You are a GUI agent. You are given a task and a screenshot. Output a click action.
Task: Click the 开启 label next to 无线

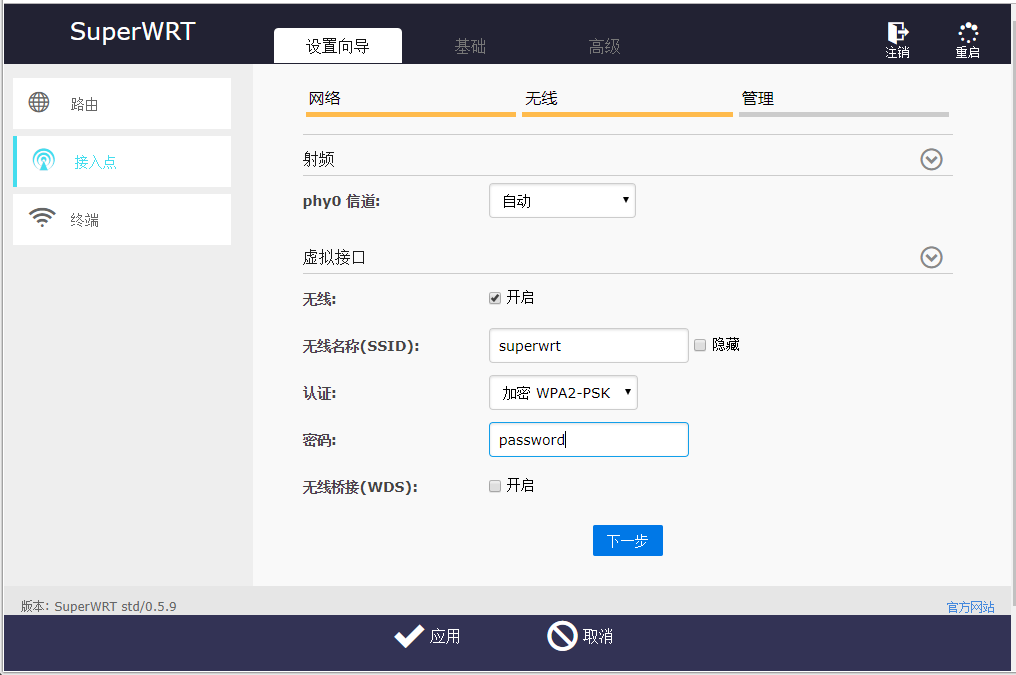click(x=520, y=297)
